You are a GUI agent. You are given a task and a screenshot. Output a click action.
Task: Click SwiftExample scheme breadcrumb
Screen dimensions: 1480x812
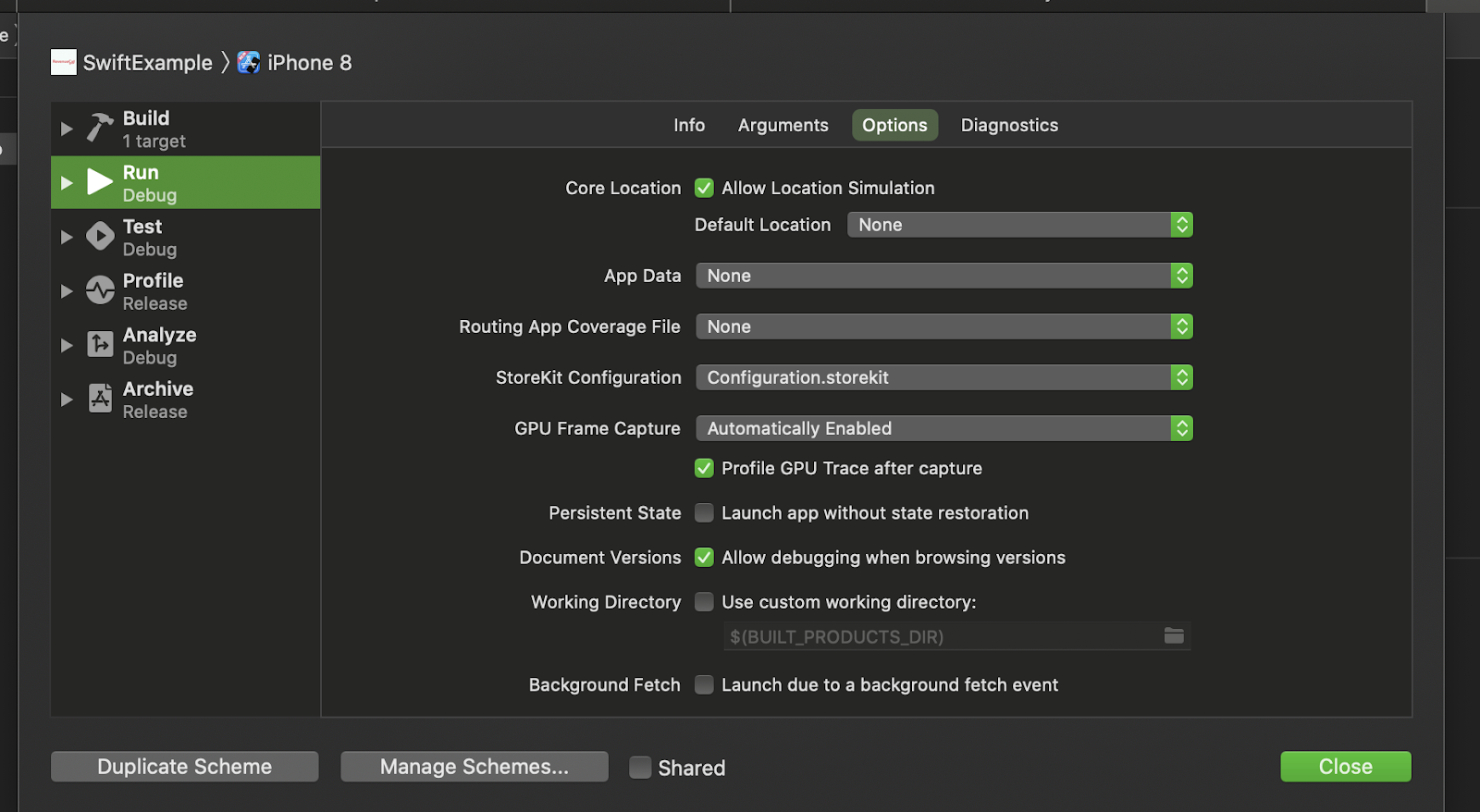click(148, 63)
